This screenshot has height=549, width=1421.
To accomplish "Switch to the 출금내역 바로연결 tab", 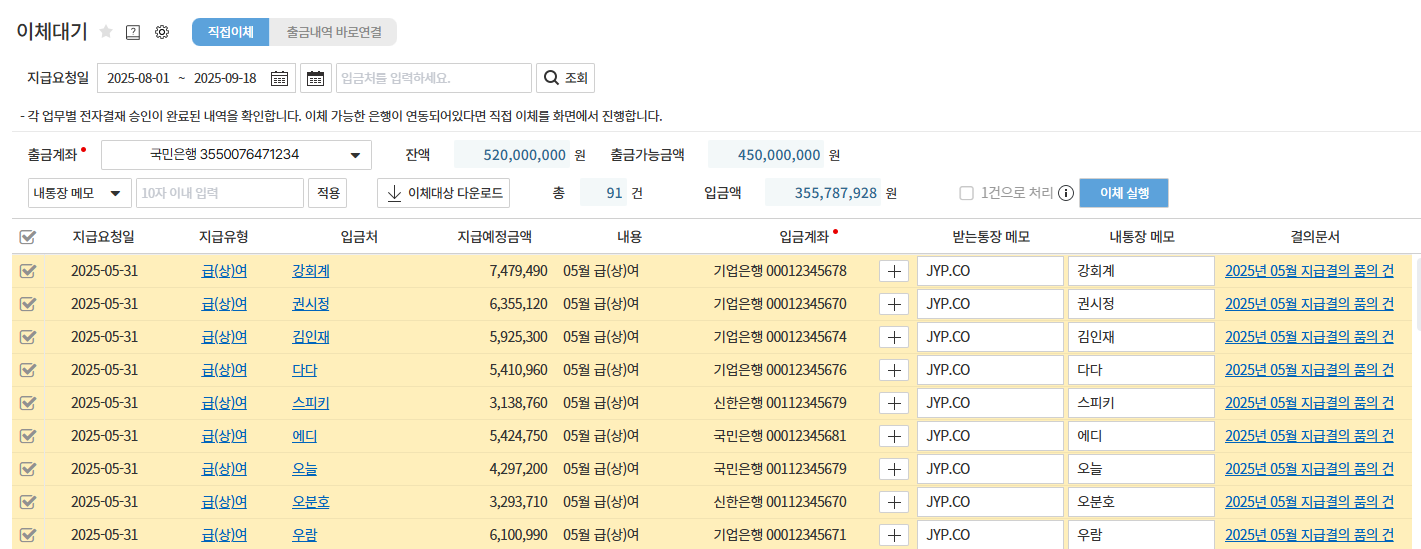I will (333, 32).
